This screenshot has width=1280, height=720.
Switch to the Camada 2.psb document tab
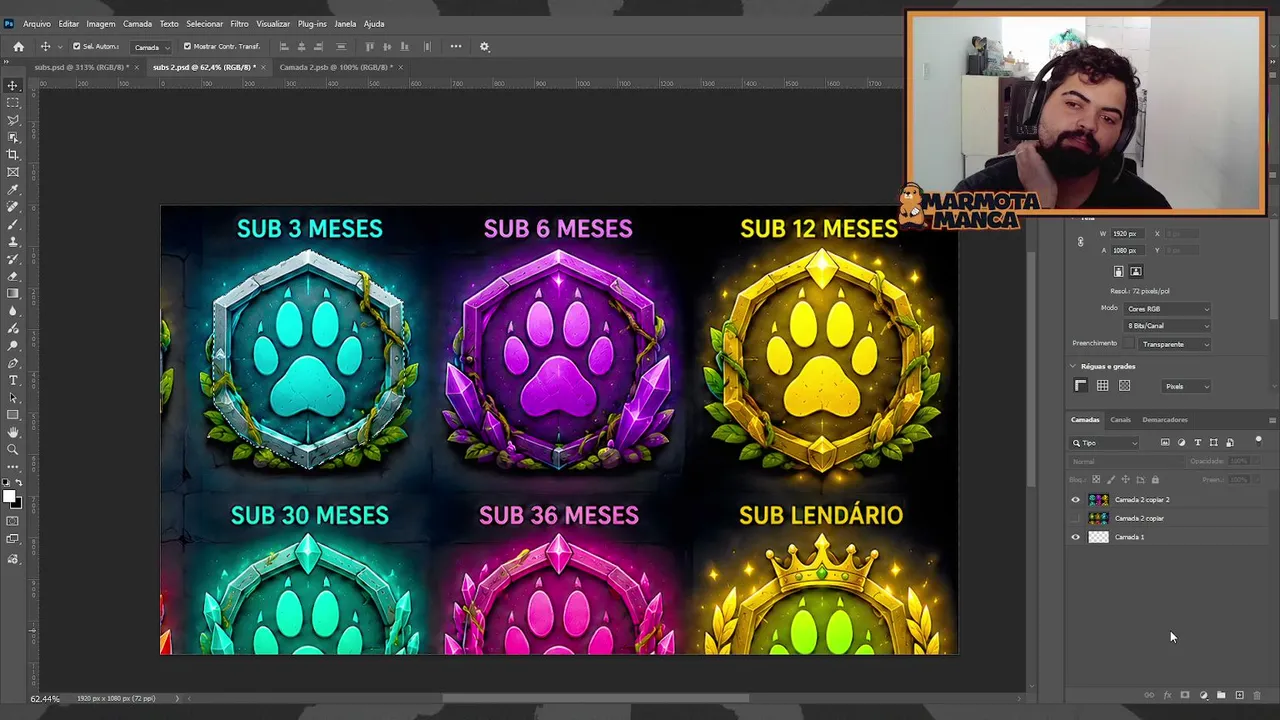coord(336,67)
